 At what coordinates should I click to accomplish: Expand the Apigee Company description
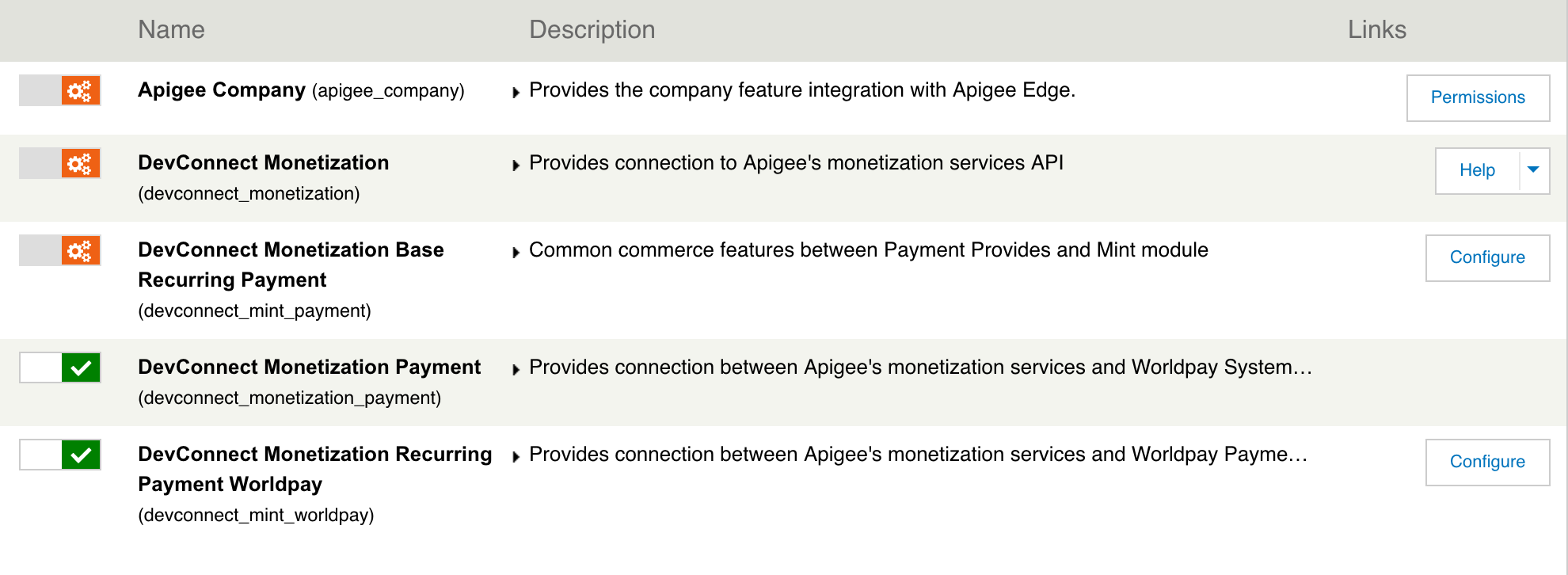(516, 92)
